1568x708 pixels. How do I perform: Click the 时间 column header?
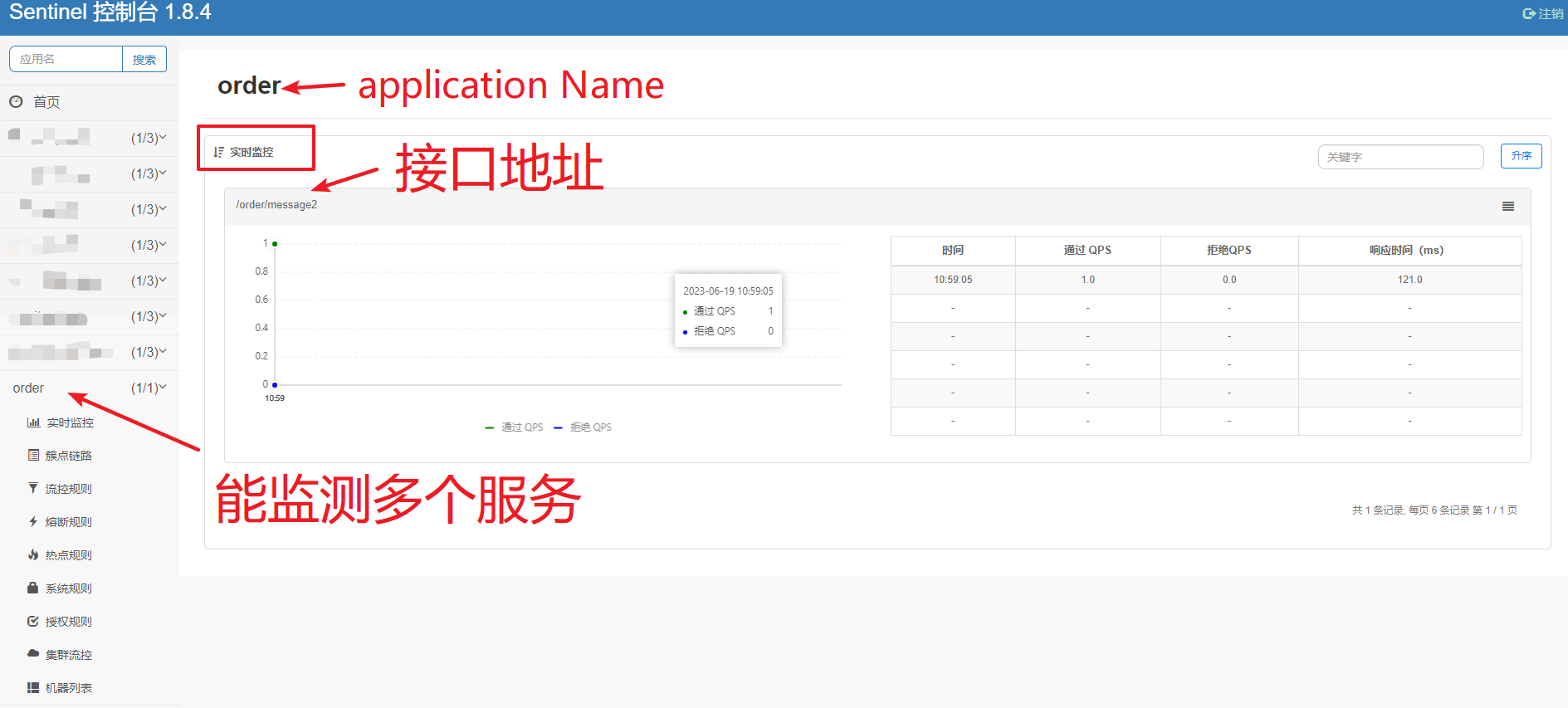pos(953,250)
